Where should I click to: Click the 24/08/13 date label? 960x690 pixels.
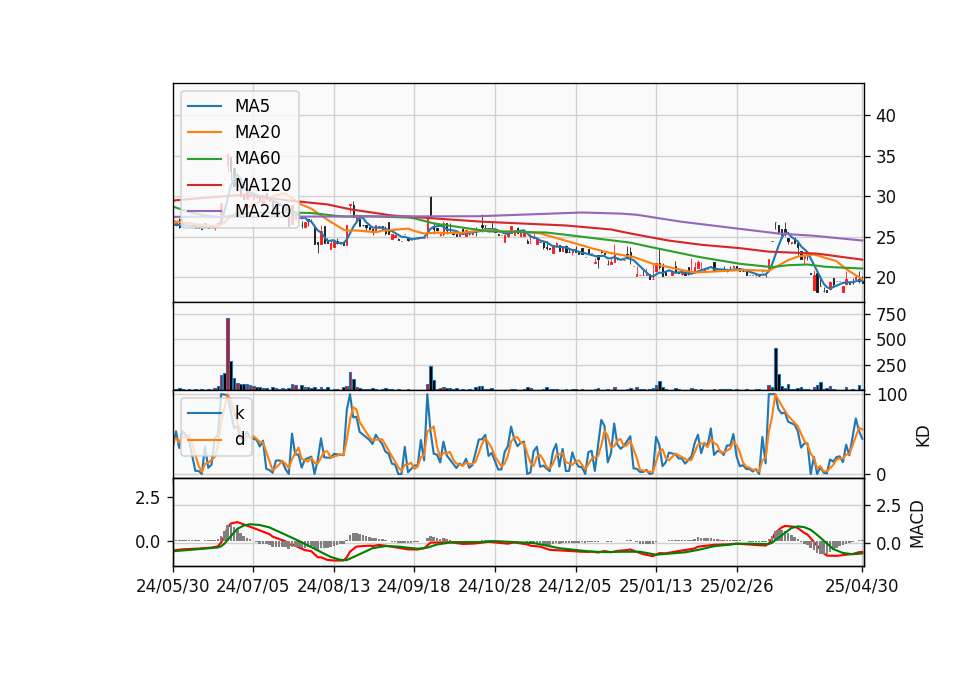click(334, 586)
